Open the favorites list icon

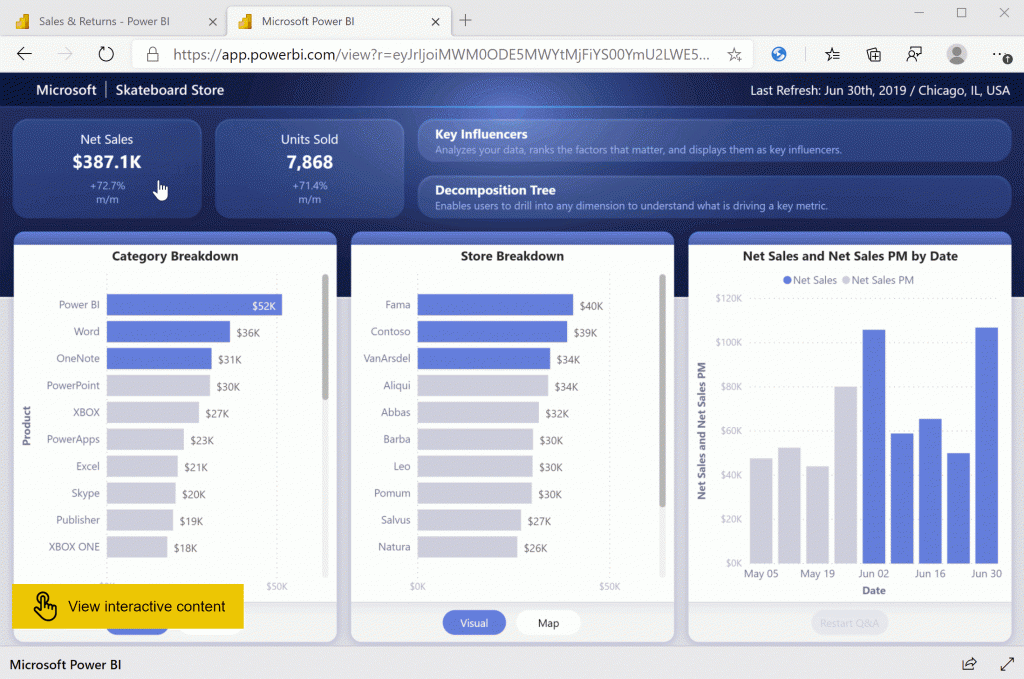pos(832,54)
